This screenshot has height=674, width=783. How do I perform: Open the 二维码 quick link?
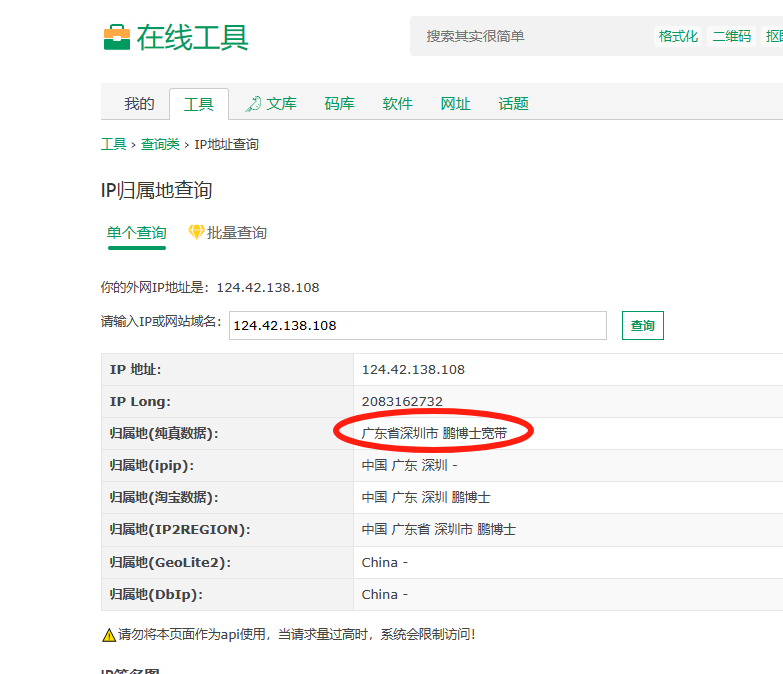coord(732,36)
